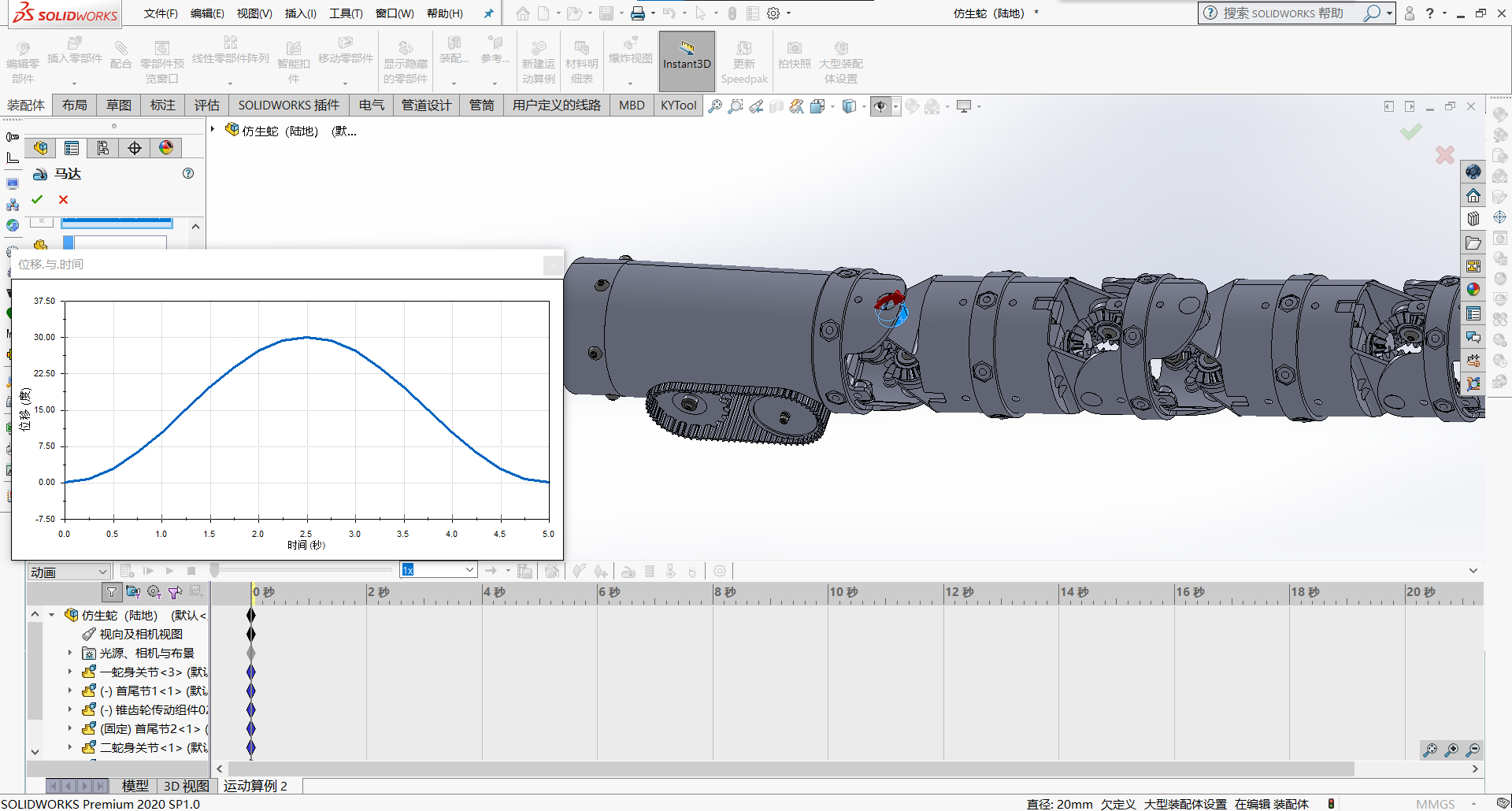Select the DisplayManager appearance sphere icon
The image size is (1512, 811).
(166, 148)
